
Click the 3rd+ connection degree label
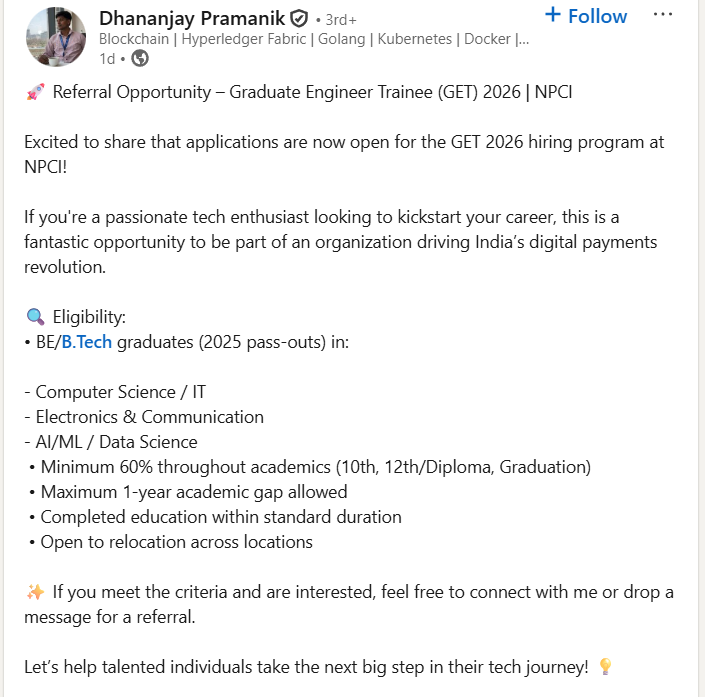click(x=341, y=19)
